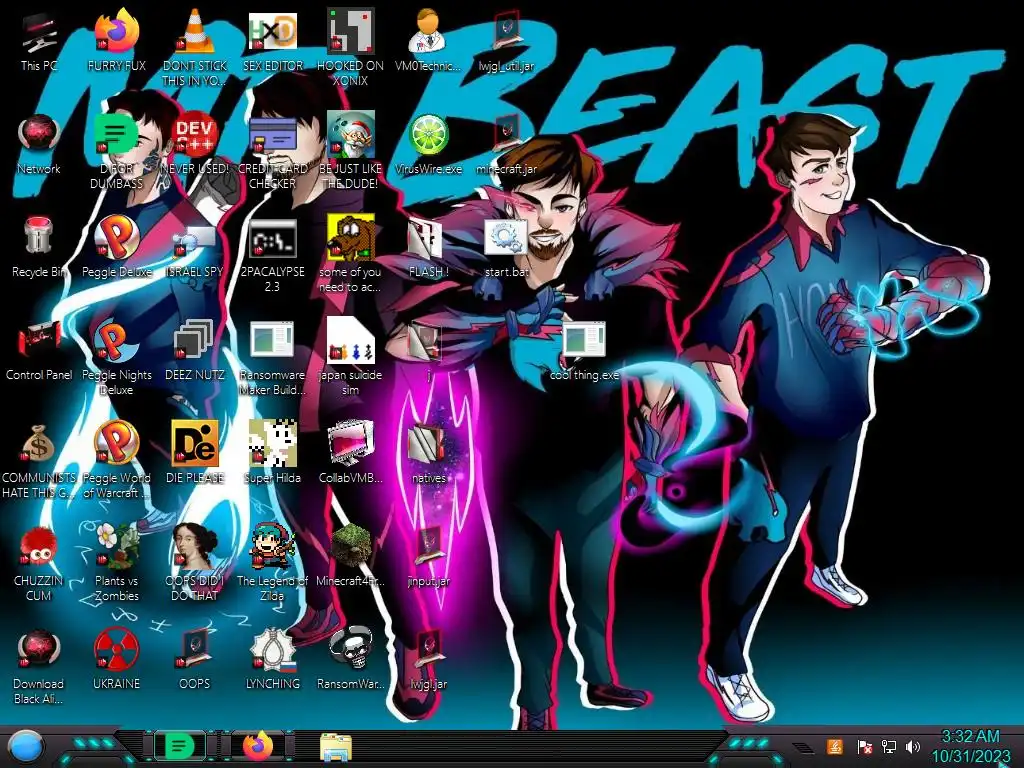Select the VM0Technic desktop icon
The width and height of the screenshot is (1024, 768).
pyautogui.click(x=428, y=31)
